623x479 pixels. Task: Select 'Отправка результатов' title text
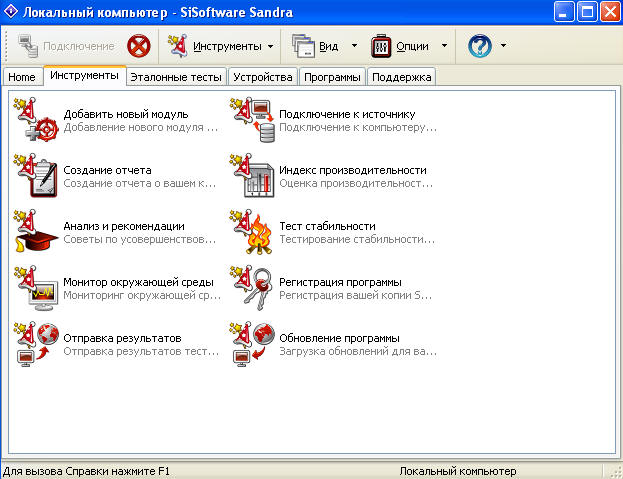(122, 338)
